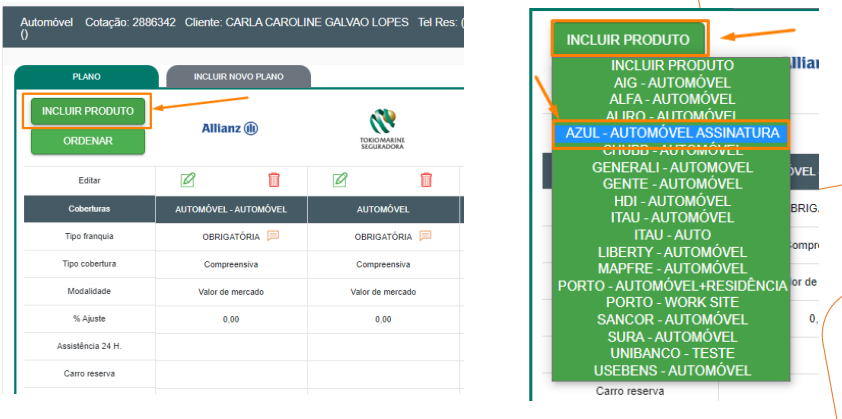The width and height of the screenshot is (842, 419).
Task: Click the 0,00 value in Tokio Marine column
Action: click(x=383, y=319)
